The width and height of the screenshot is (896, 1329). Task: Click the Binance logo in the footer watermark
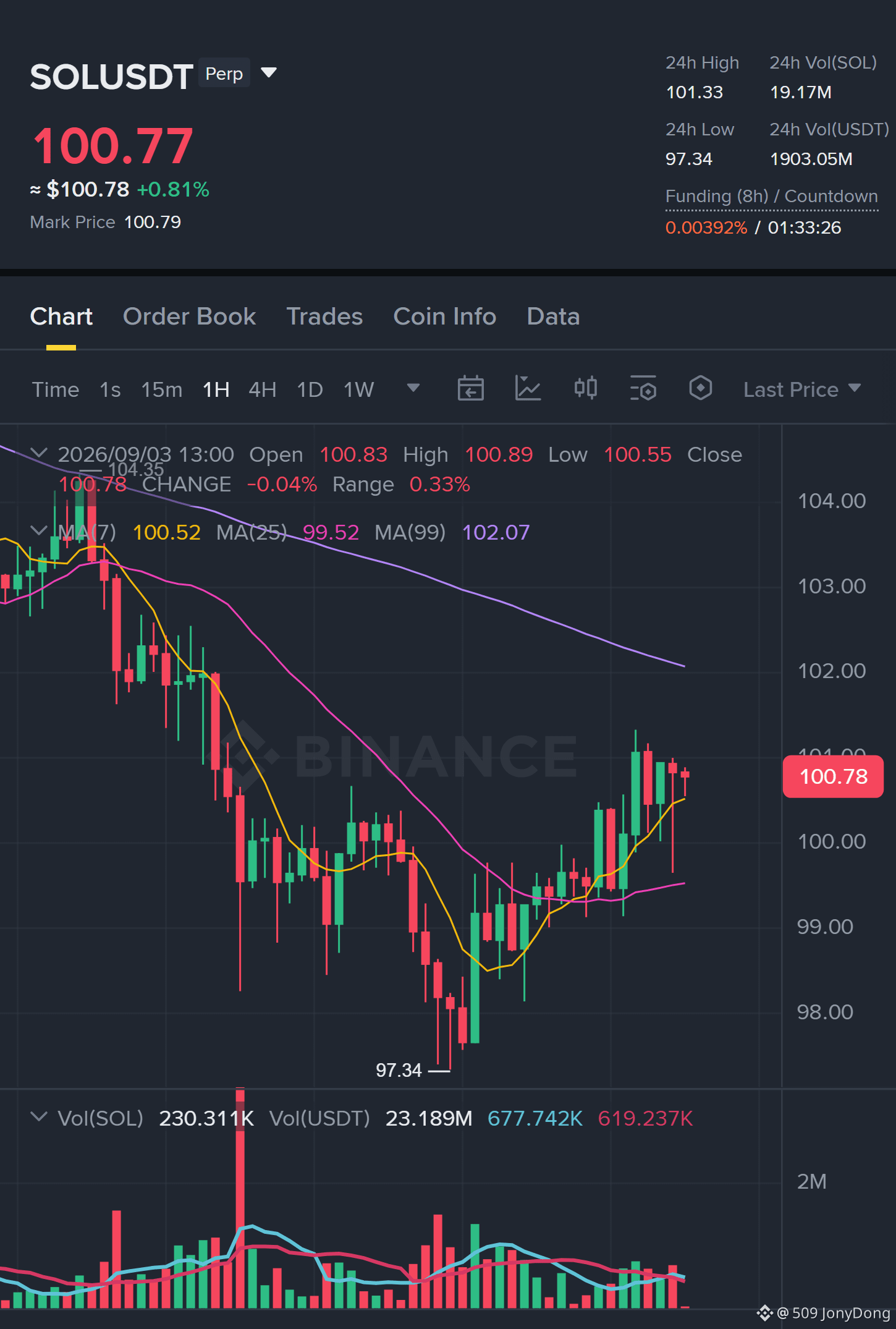pyautogui.click(x=764, y=1313)
